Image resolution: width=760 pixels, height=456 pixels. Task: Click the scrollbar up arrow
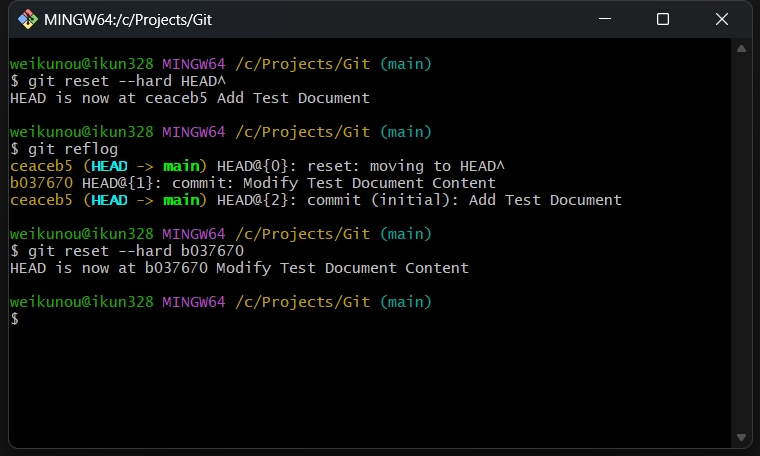[741, 48]
